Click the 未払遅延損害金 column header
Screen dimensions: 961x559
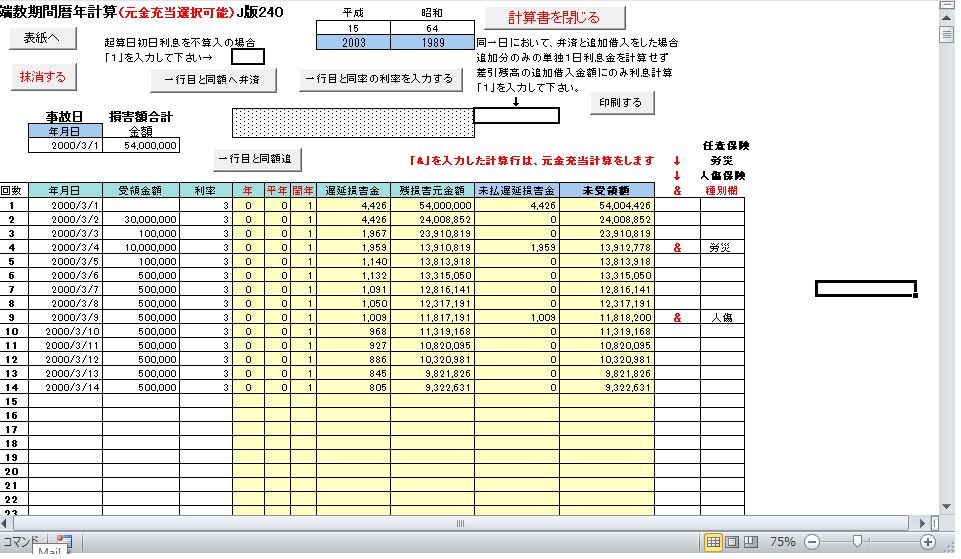[517, 191]
